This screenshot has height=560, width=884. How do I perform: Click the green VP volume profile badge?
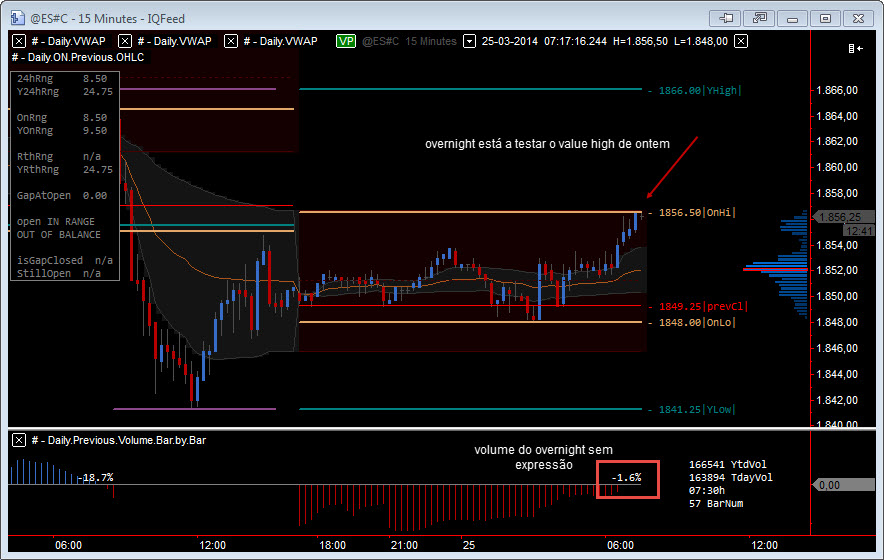tap(346, 41)
